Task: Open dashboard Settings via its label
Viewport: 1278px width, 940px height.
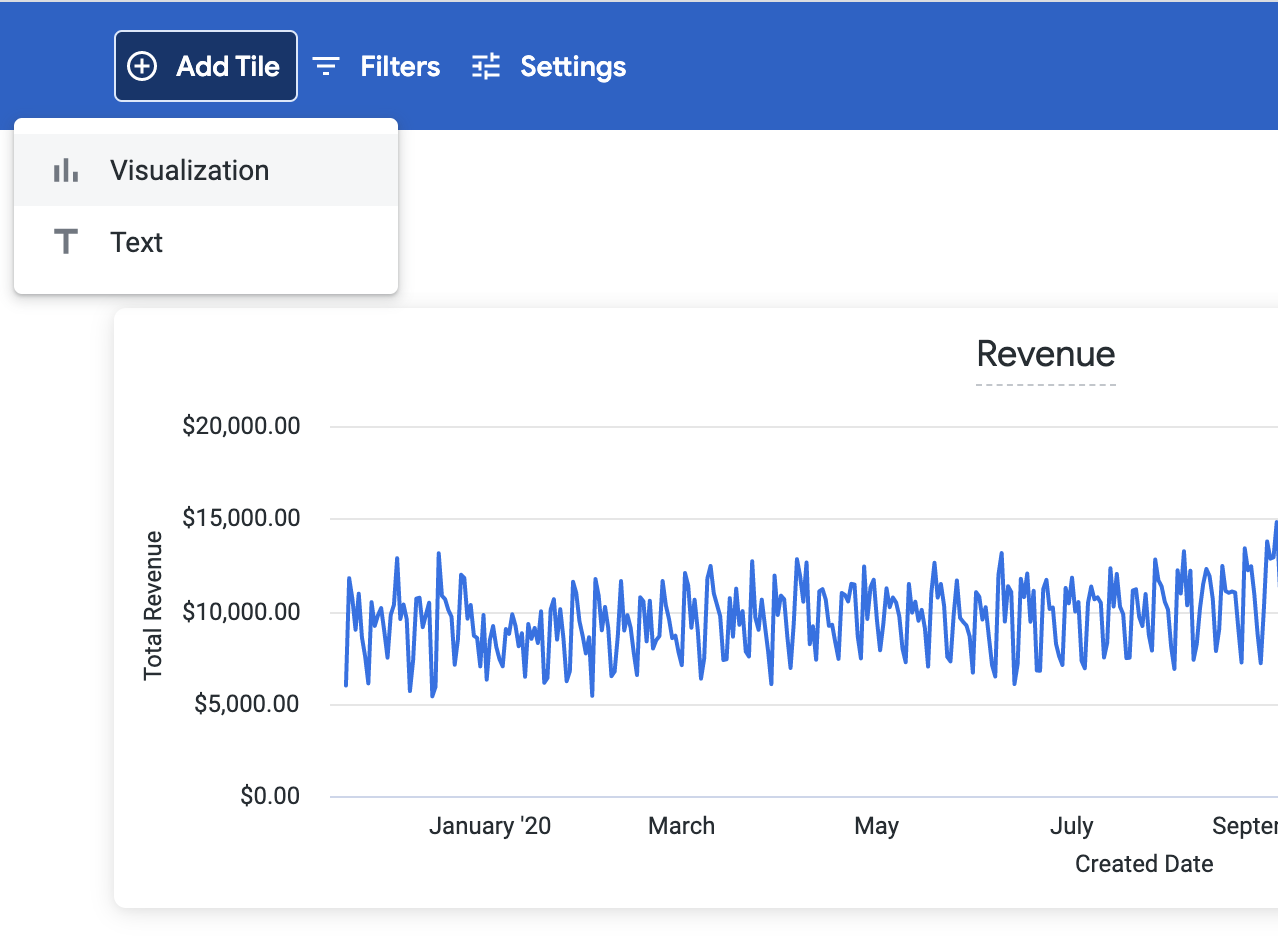Action: coord(573,67)
